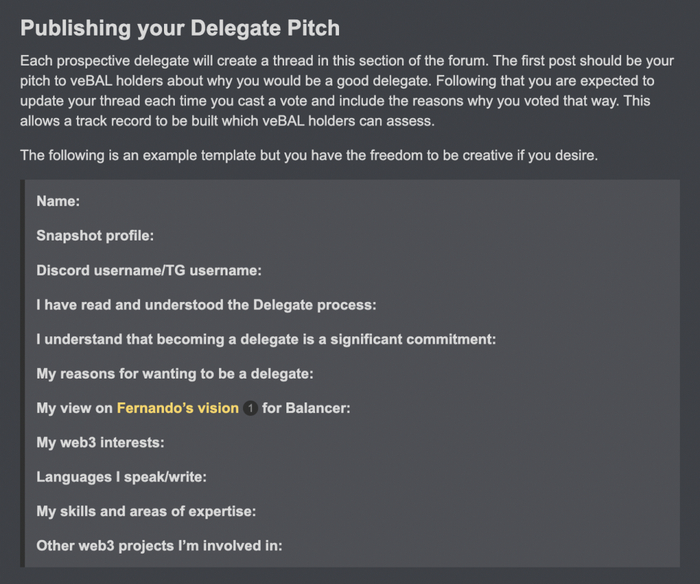
Task: Click the link click-count badge showing 1
Action: click(x=250, y=408)
